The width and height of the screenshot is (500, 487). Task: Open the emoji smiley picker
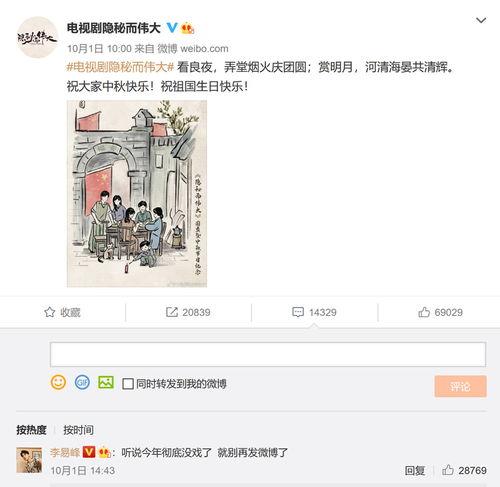(58, 382)
